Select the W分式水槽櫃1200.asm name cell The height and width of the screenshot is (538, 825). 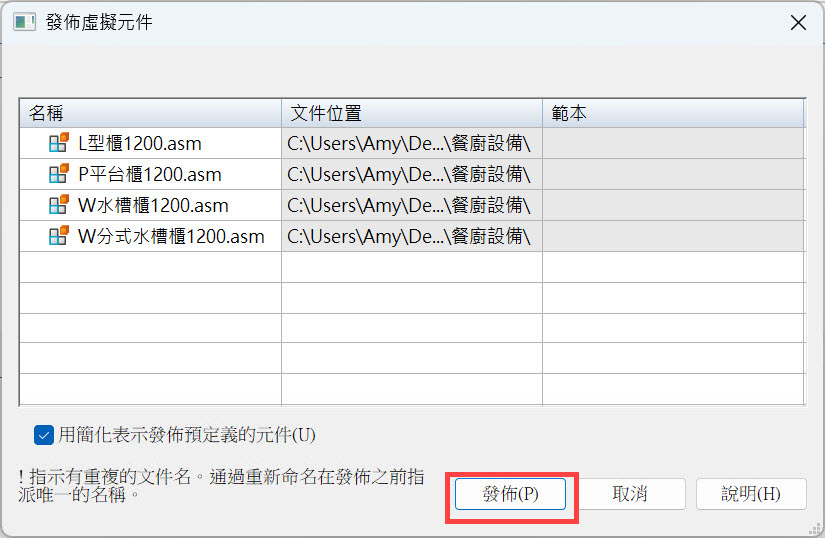(x=170, y=236)
